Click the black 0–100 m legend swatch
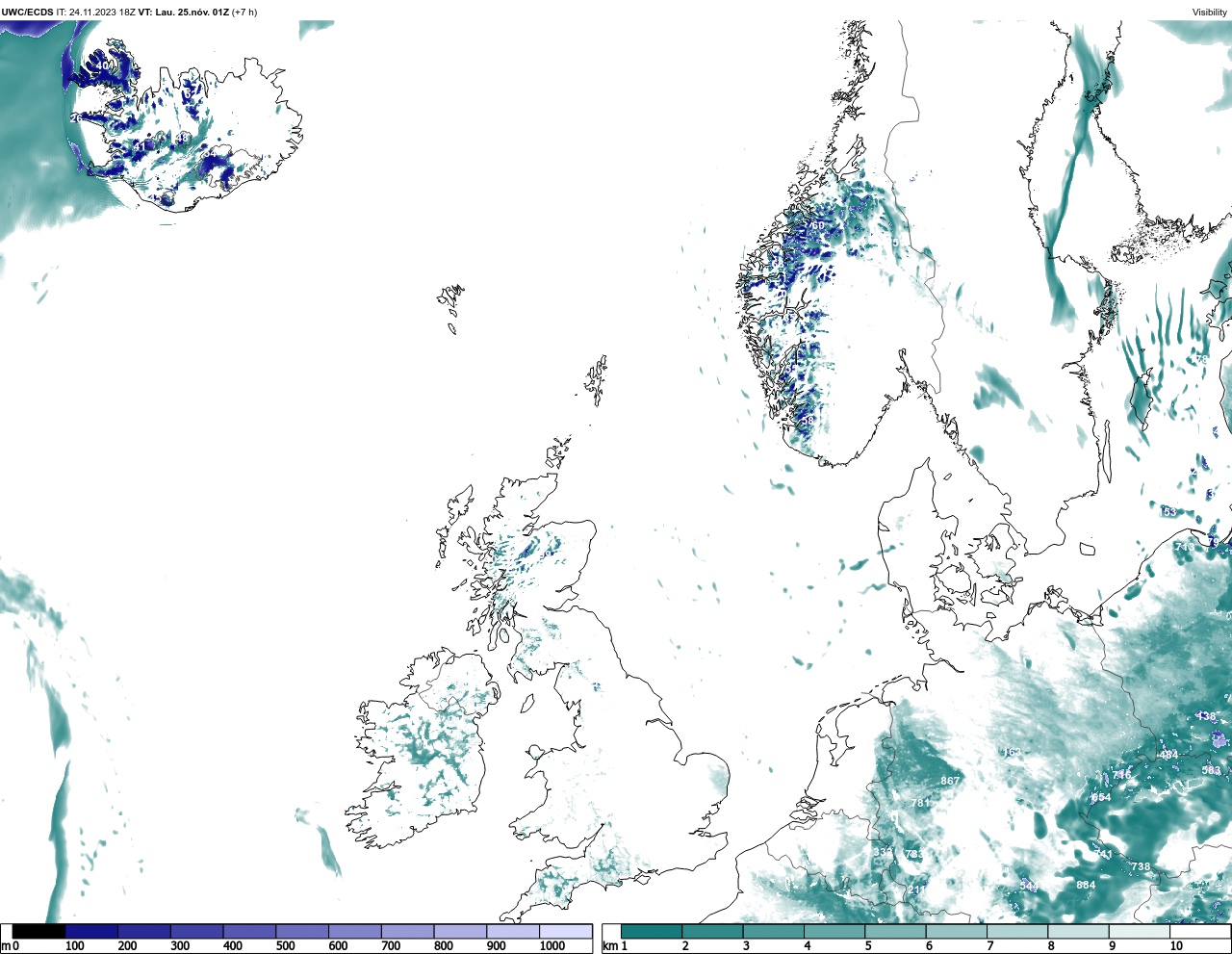 coord(39,931)
